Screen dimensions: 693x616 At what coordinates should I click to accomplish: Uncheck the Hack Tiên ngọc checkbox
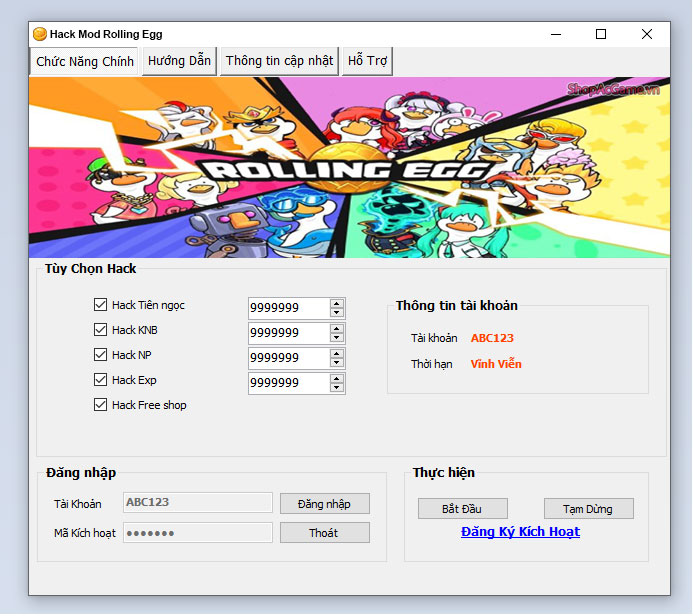click(x=100, y=304)
